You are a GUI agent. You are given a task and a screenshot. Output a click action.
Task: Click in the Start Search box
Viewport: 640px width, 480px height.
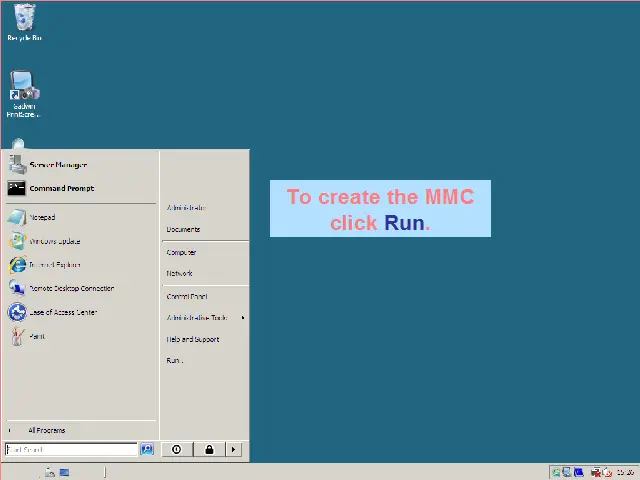pos(71,449)
